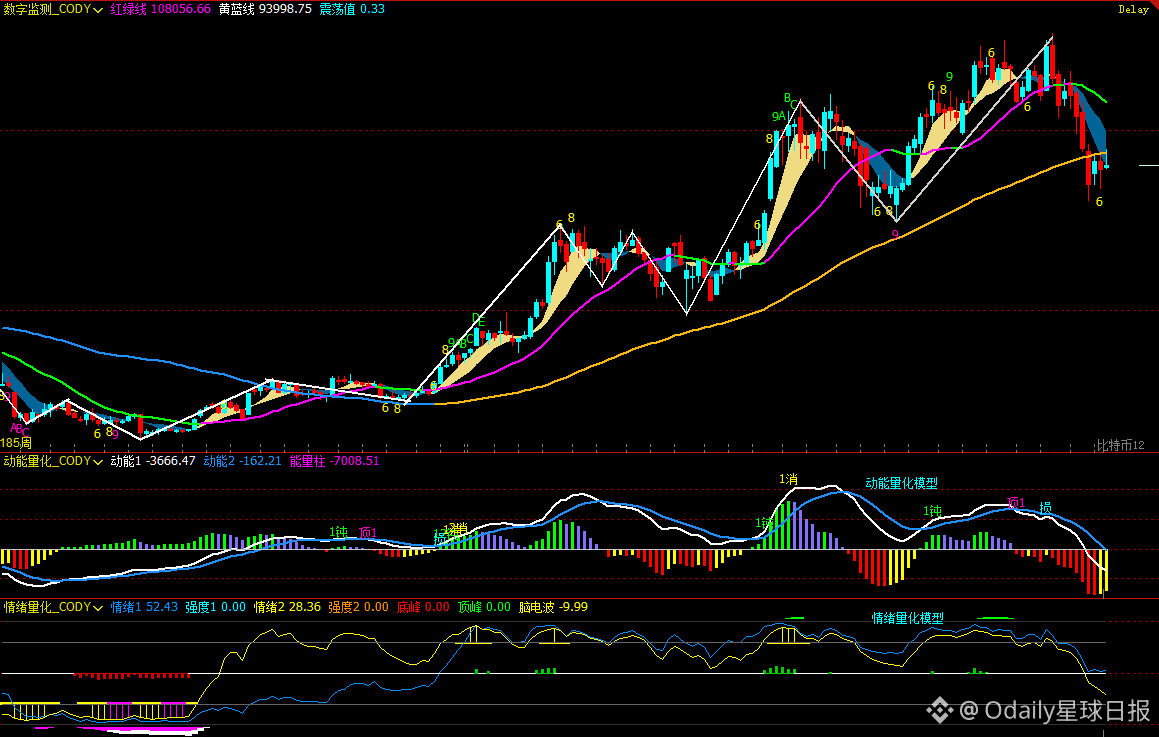Click the Delay status indicator
Screen dimensions: 1159x737
click(x=1132, y=10)
